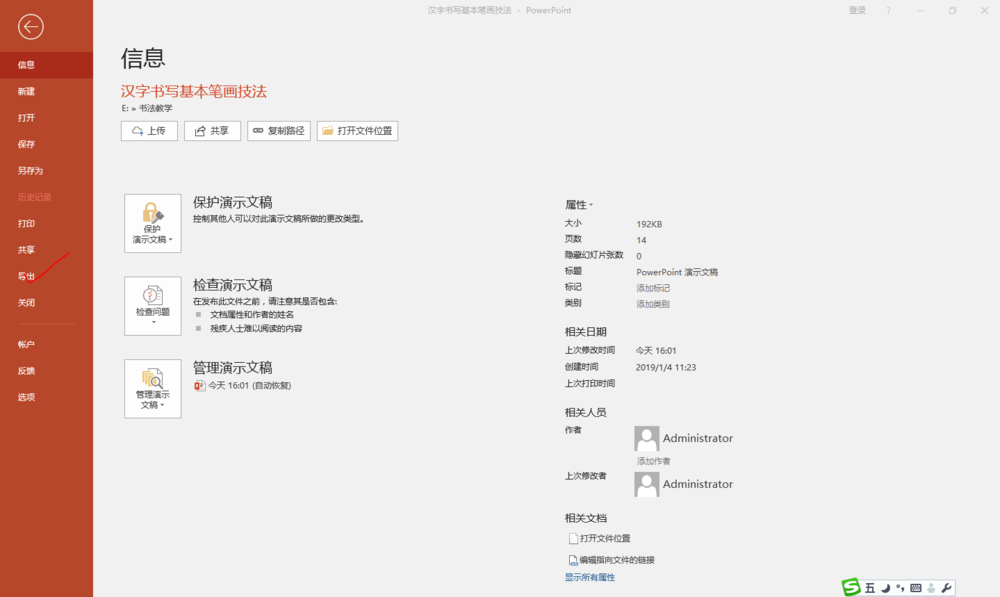The height and width of the screenshot is (597, 1000).
Task: Click the 共享 button under the file path
Action: coord(212,131)
